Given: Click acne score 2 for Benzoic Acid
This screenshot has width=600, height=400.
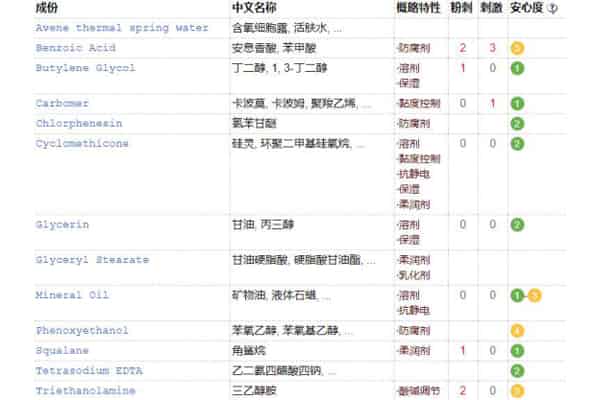Looking at the screenshot, I should click(x=463, y=48).
